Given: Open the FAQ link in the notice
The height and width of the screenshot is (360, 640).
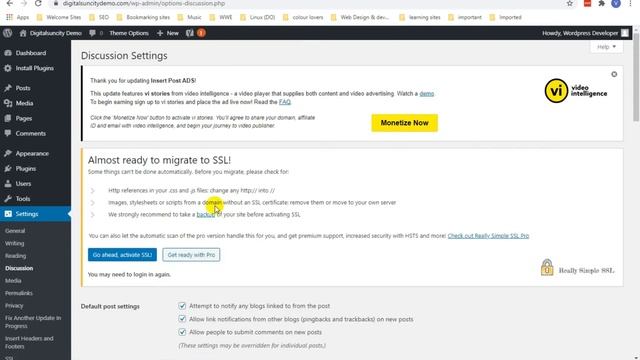Looking at the screenshot, I should point(284,102).
